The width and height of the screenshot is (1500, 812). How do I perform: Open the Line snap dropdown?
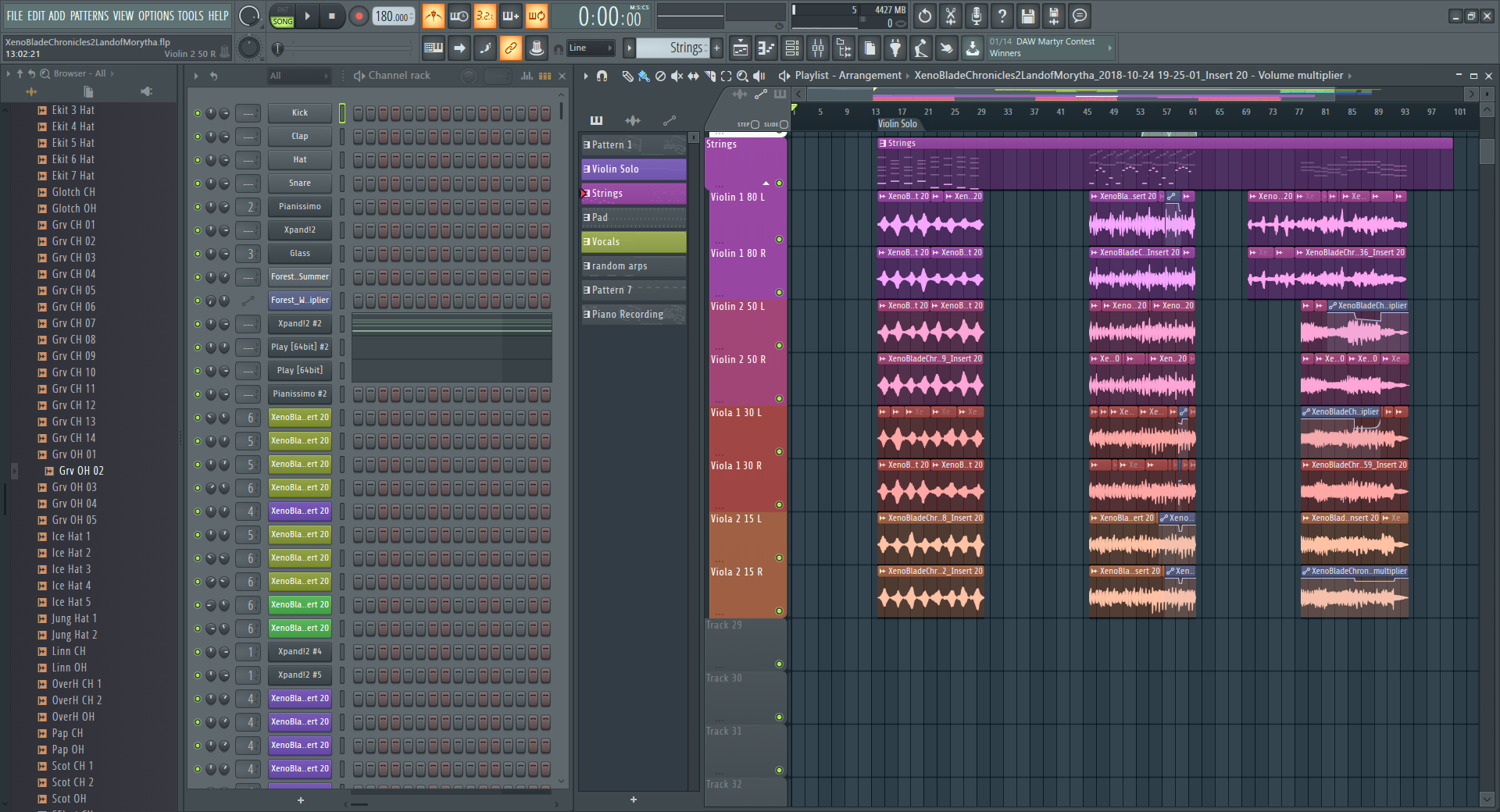[591, 48]
